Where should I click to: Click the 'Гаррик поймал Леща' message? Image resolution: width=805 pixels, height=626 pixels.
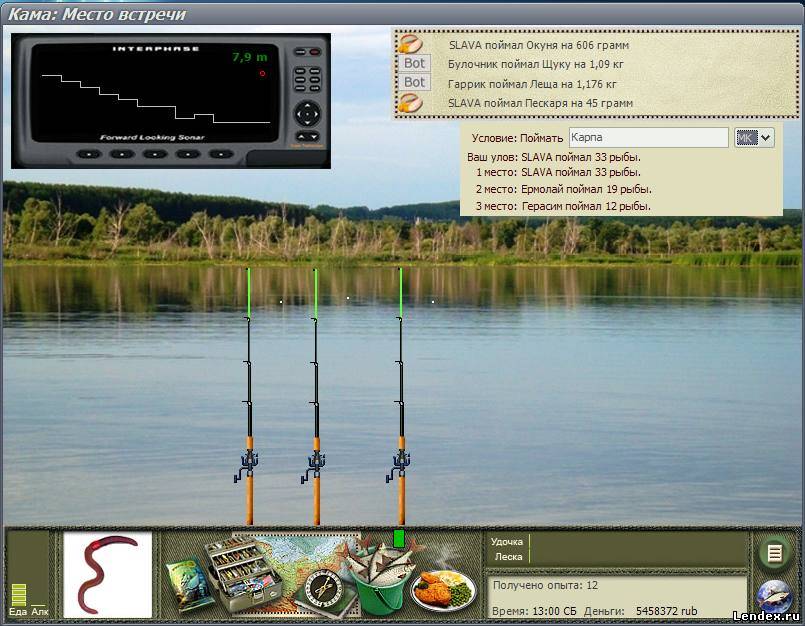coord(532,84)
